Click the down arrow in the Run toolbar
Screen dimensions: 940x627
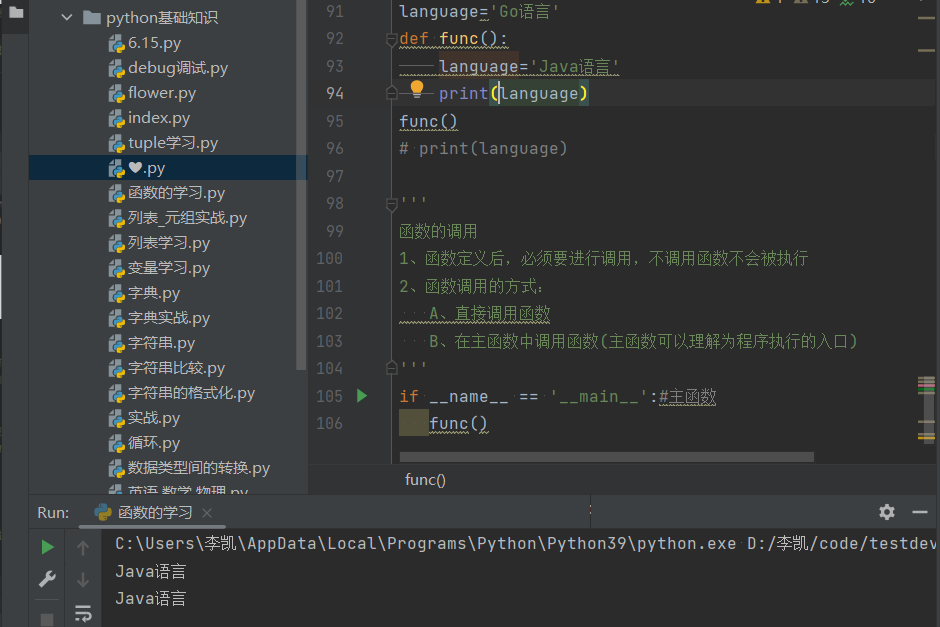coord(83,580)
